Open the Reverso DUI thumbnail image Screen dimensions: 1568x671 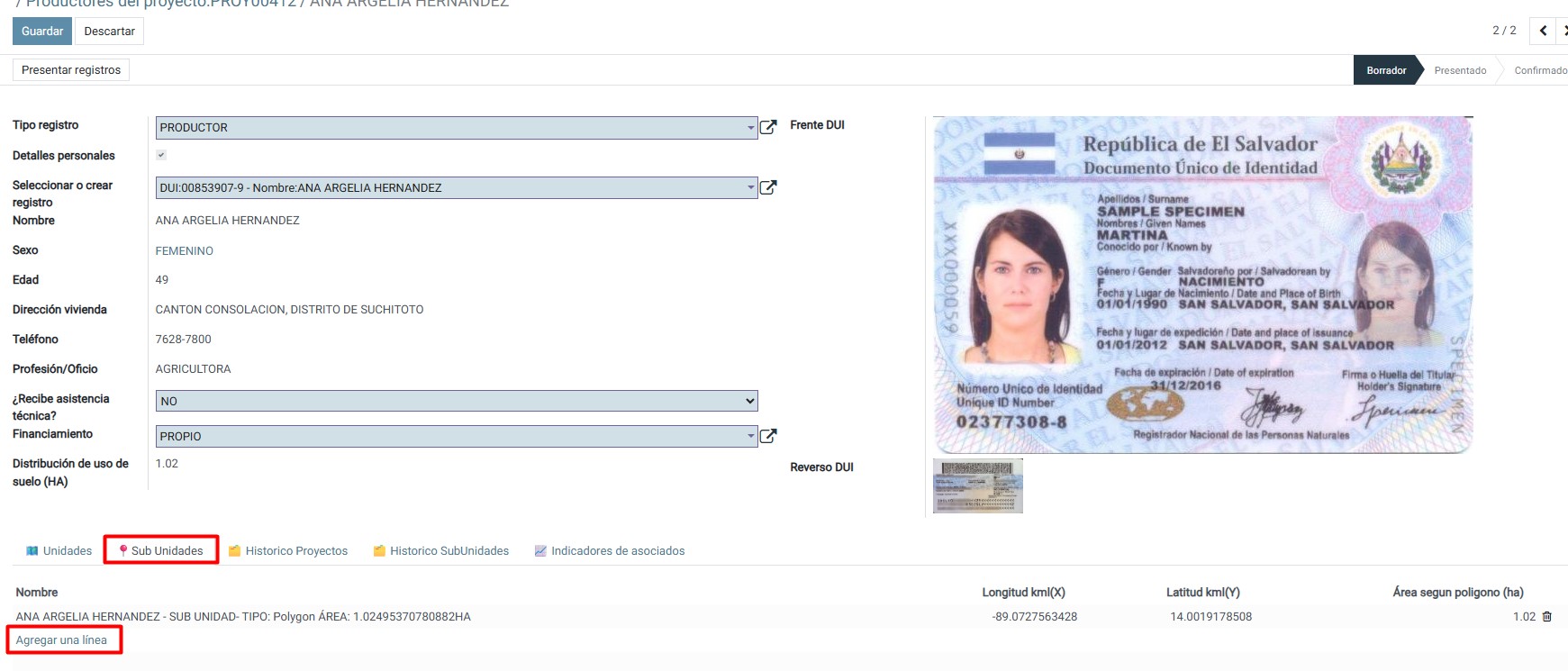tap(977, 485)
